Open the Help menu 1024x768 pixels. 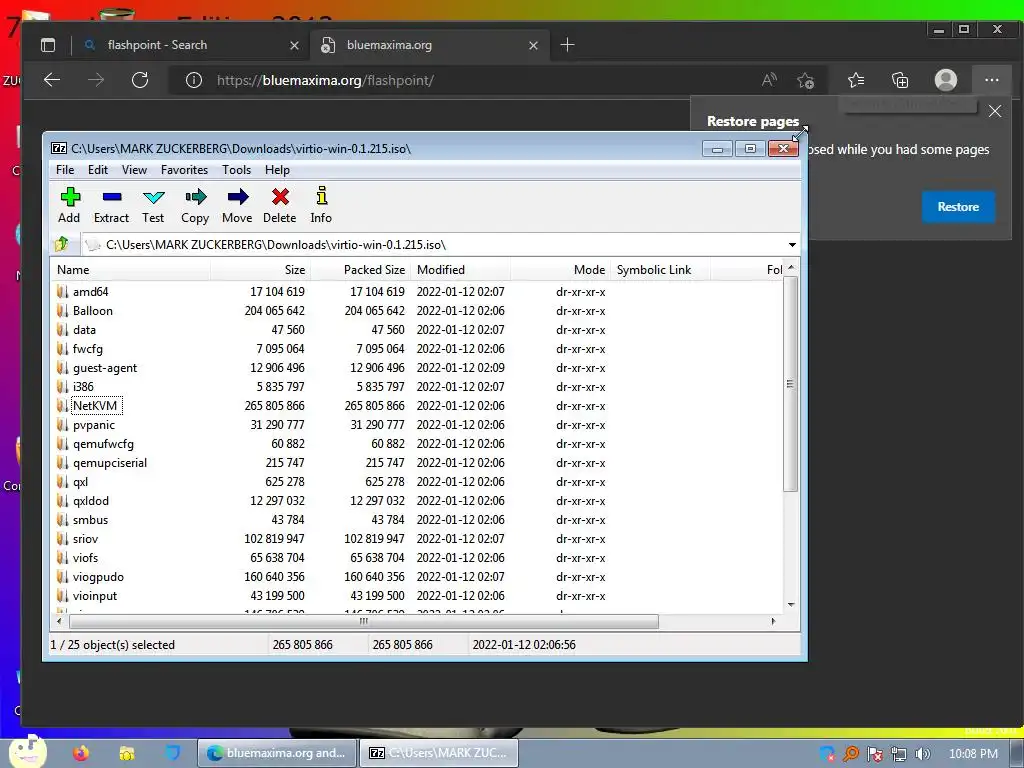[x=277, y=170]
